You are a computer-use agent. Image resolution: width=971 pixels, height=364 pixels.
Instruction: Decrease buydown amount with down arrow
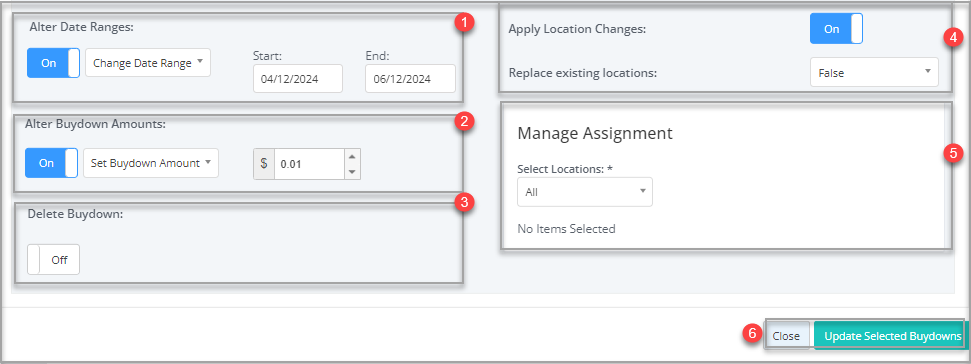point(352,171)
